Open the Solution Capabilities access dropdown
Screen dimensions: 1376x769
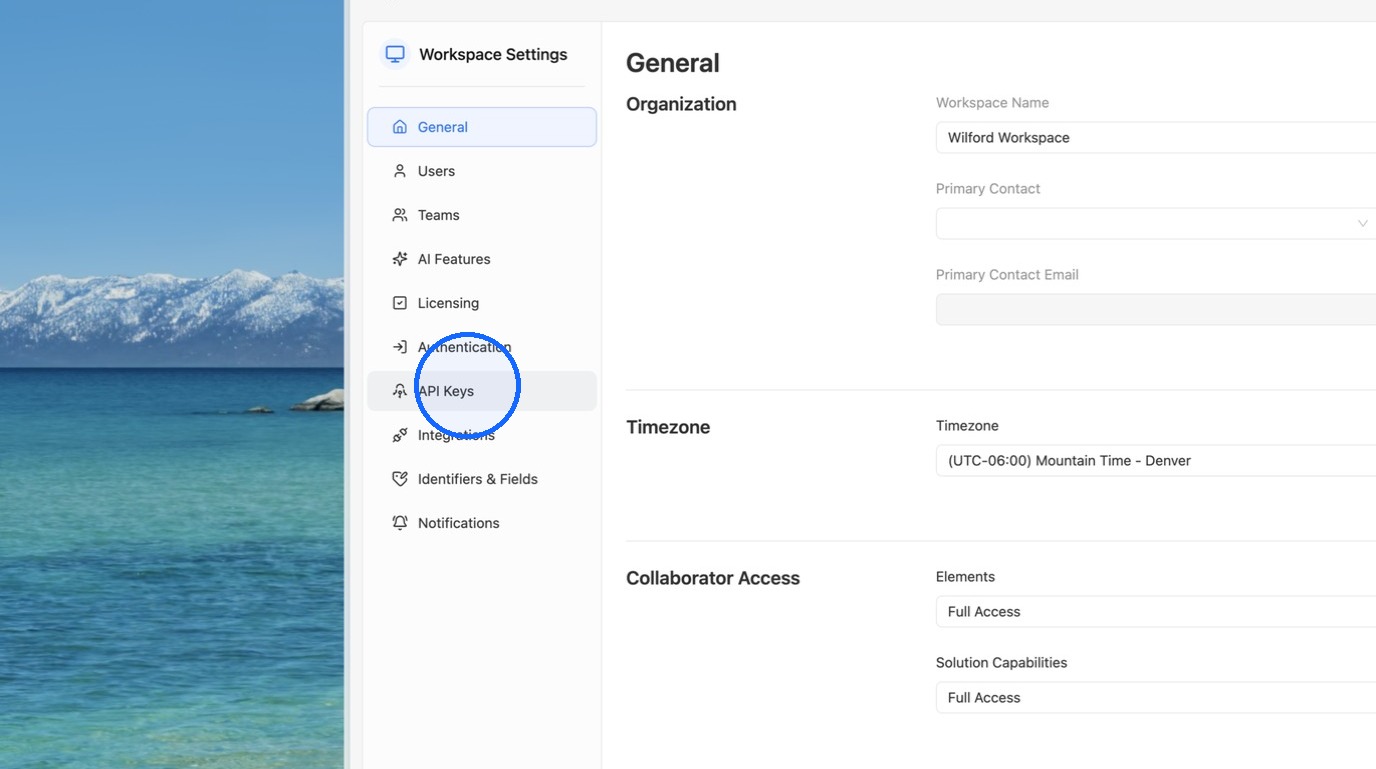point(1156,698)
